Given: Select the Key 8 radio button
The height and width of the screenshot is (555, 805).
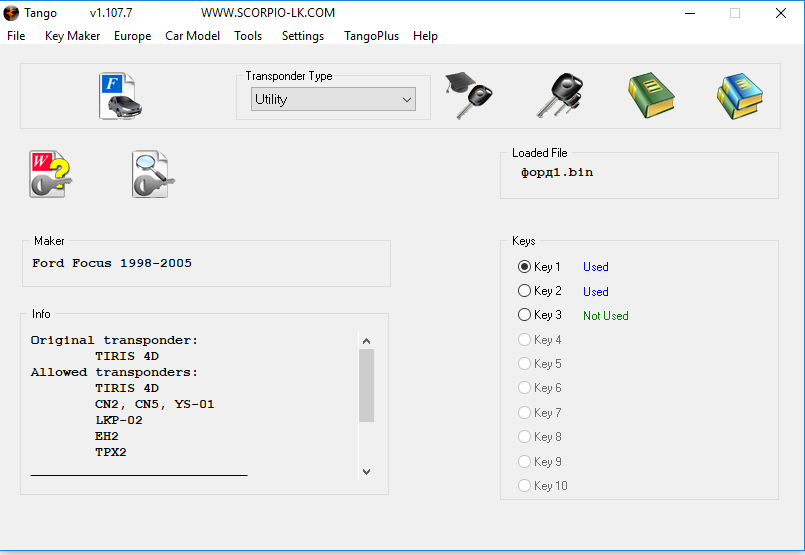Looking at the screenshot, I should point(524,436).
